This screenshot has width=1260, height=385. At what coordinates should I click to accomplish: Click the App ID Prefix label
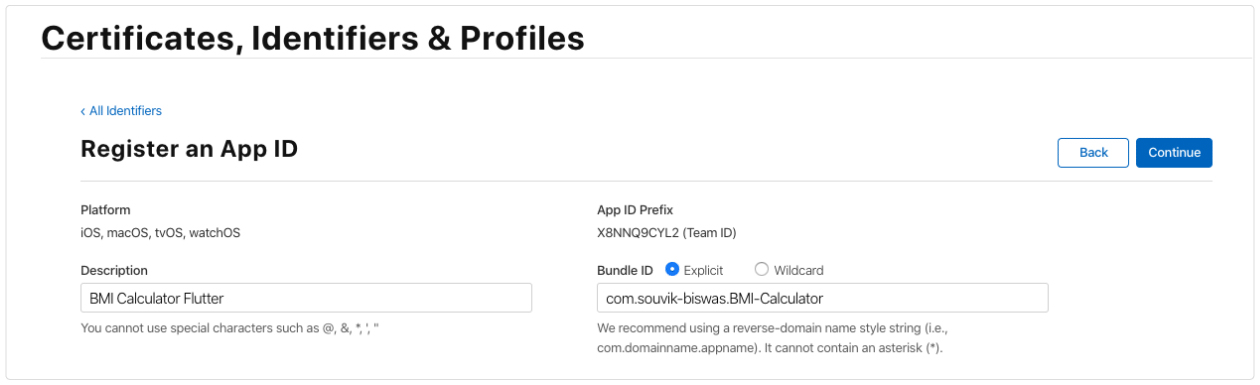(635, 210)
